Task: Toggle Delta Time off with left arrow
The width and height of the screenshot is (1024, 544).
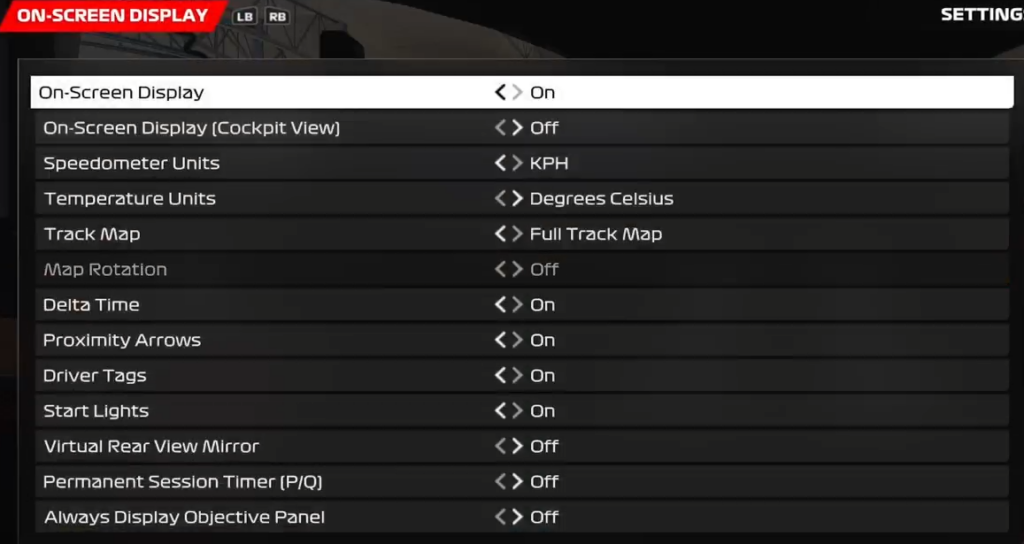Action: [x=500, y=304]
